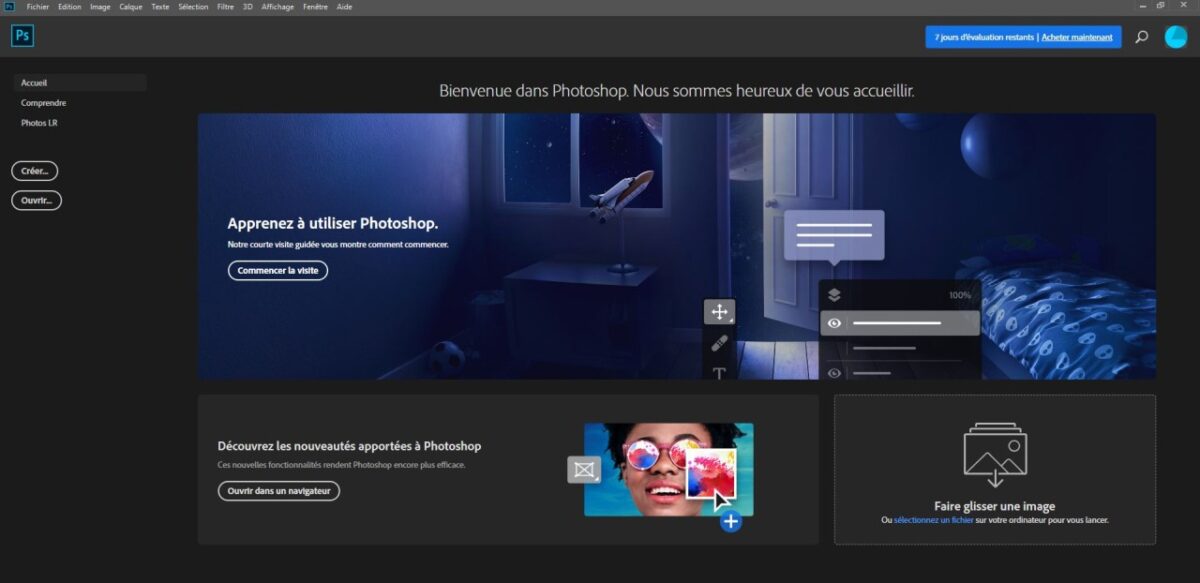Image resolution: width=1200 pixels, height=583 pixels.
Task: Open the Aide menu
Action: (x=345, y=6)
